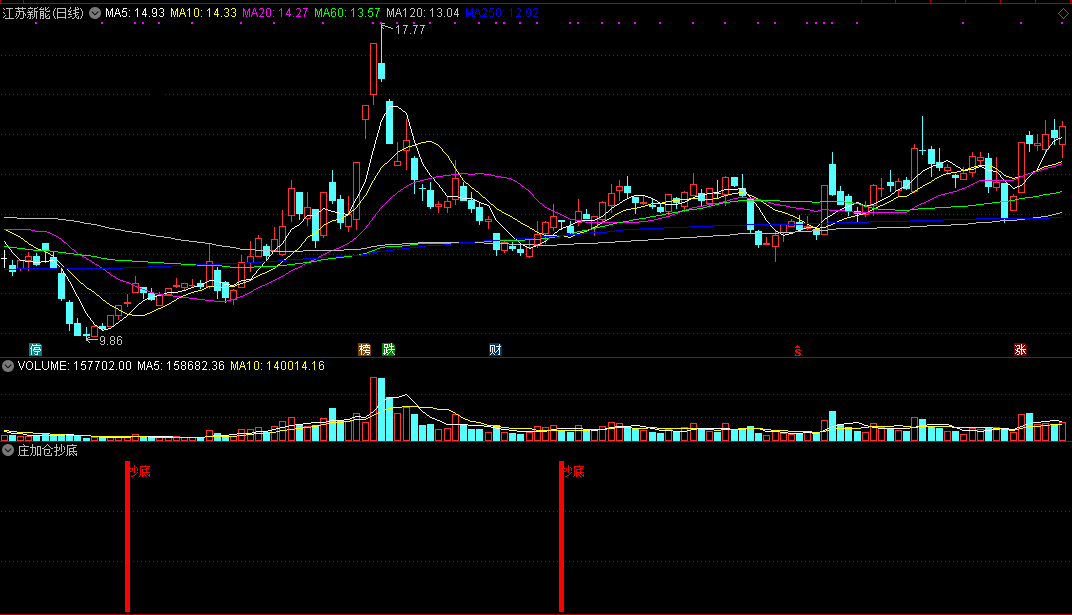This screenshot has width=1072, height=615.
Task: Click the 榜 ranking event marker
Action: pyautogui.click(x=364, y=349)
